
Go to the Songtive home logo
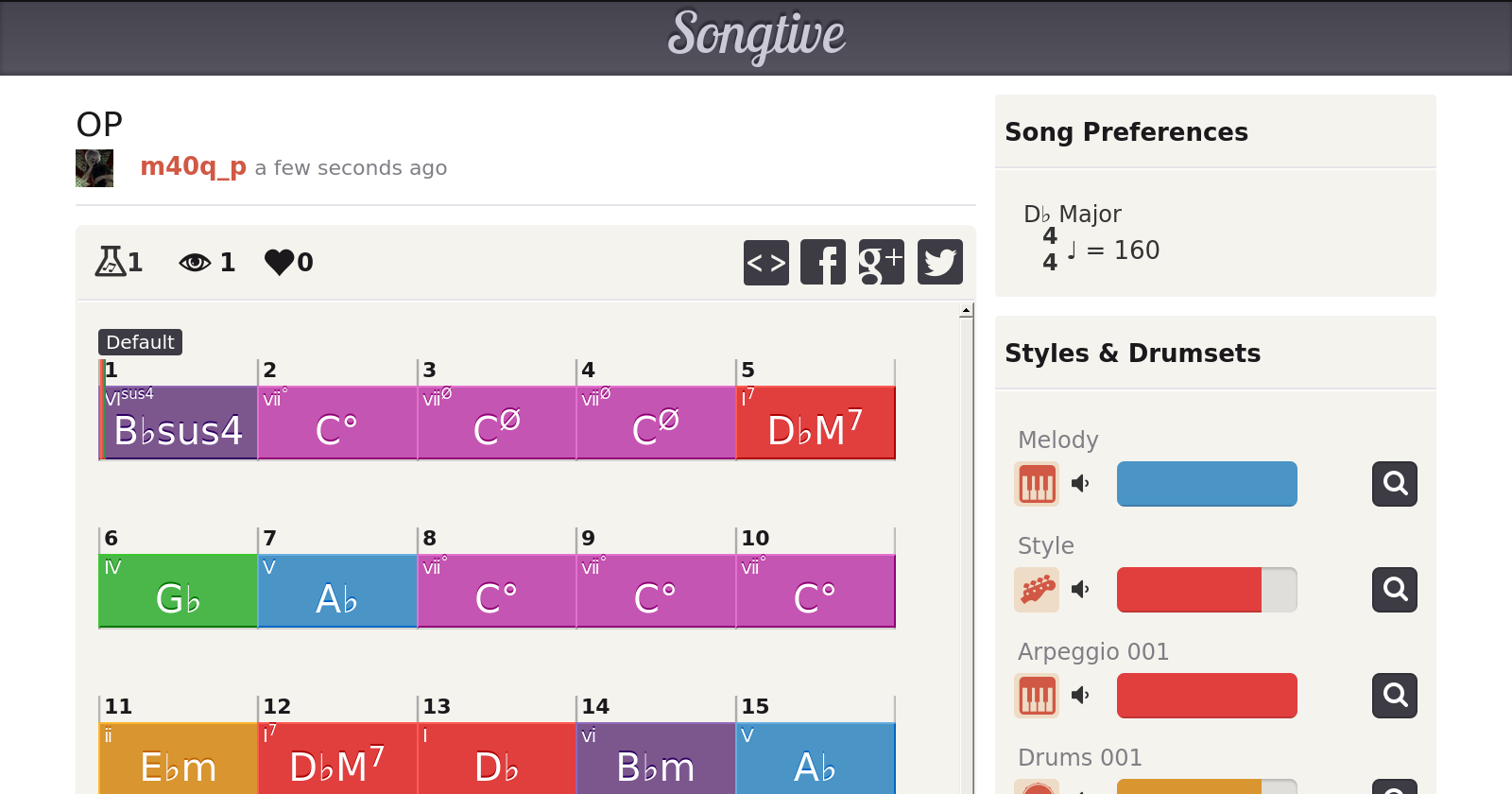click(756, 36)
